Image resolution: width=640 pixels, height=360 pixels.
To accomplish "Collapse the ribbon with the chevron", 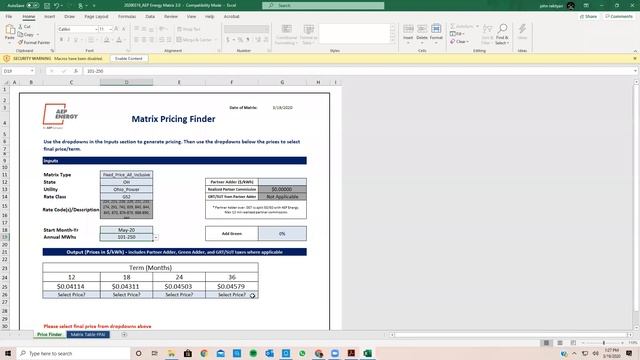I will tap(635, 51).
